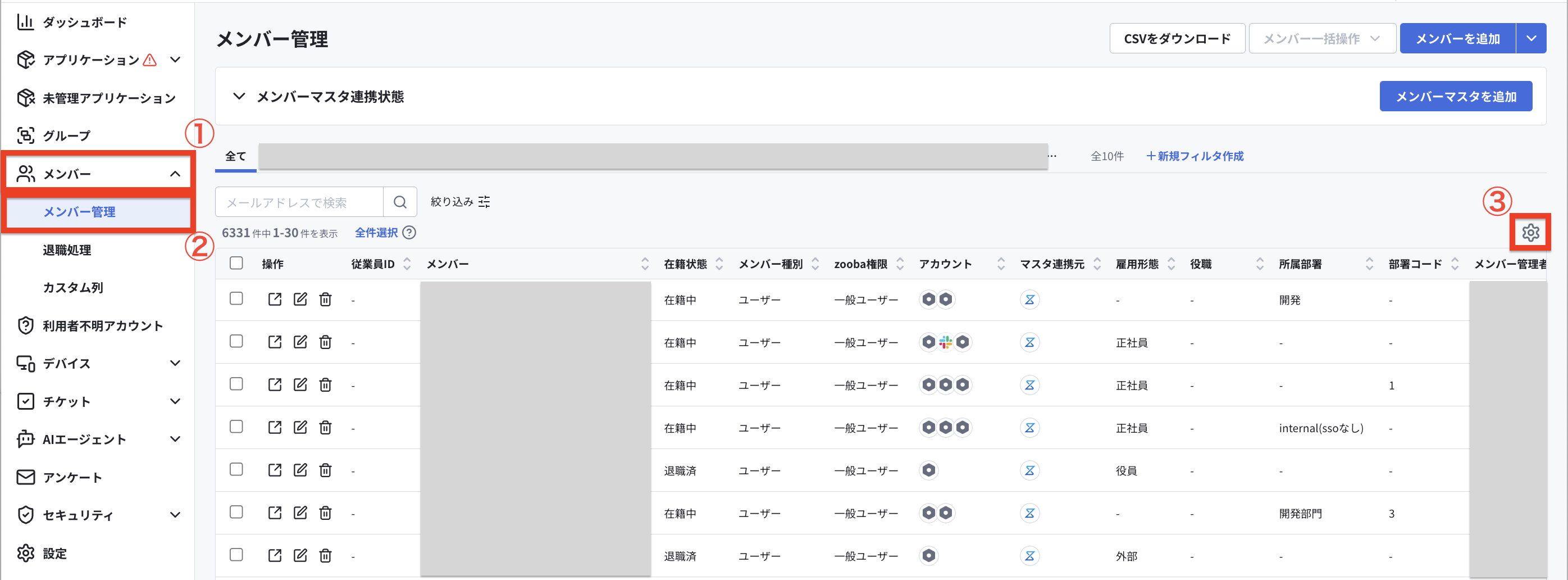Open the メンバー一括操作 dropdown

pos(1322,38)
